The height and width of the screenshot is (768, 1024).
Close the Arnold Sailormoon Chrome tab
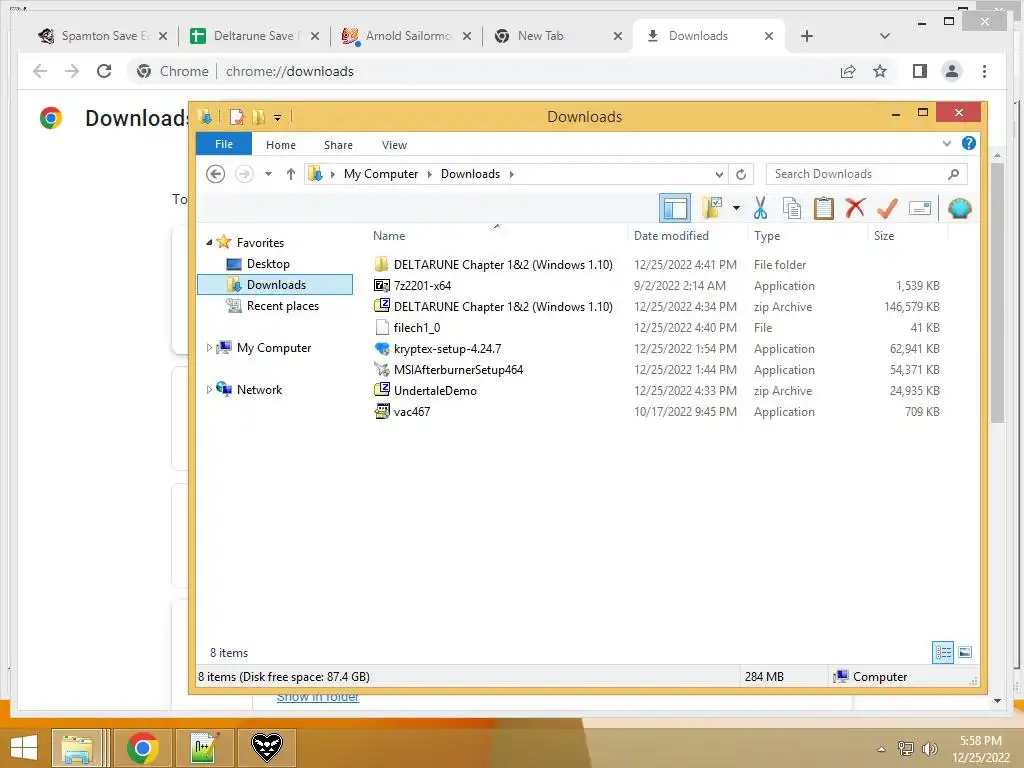point(467,36)
